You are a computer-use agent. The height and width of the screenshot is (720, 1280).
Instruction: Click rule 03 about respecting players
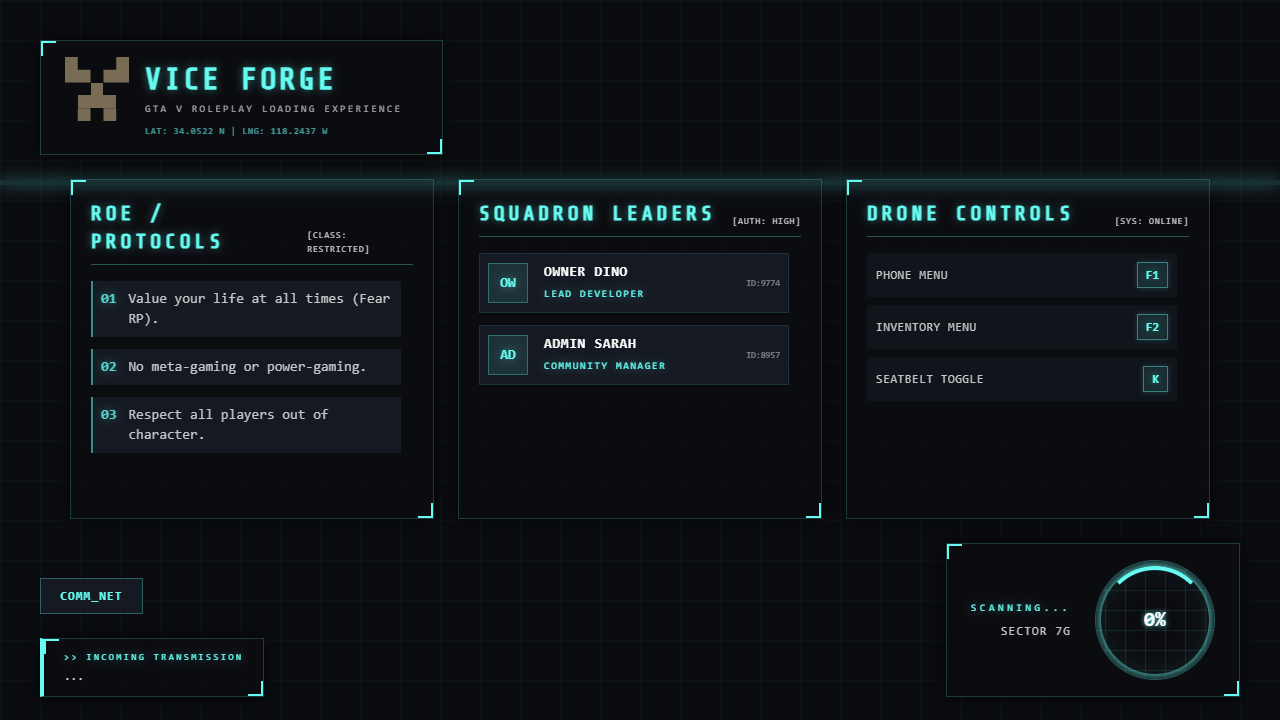pos(246,425)
